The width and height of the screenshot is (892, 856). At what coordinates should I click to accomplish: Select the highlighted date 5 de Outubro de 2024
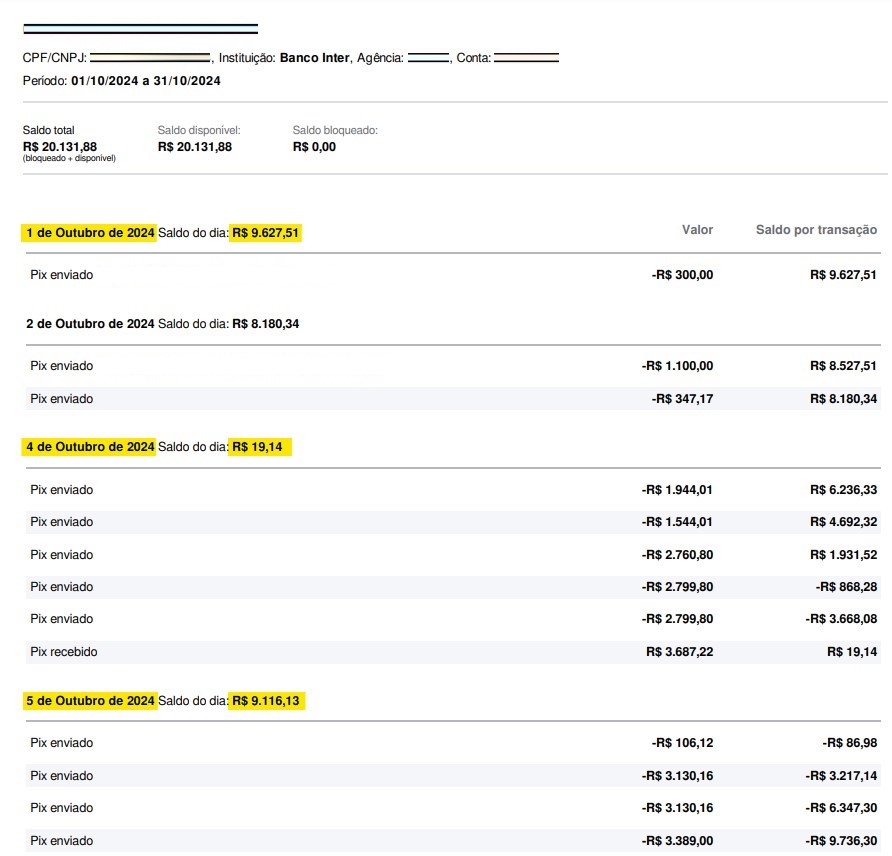point(89,700)
